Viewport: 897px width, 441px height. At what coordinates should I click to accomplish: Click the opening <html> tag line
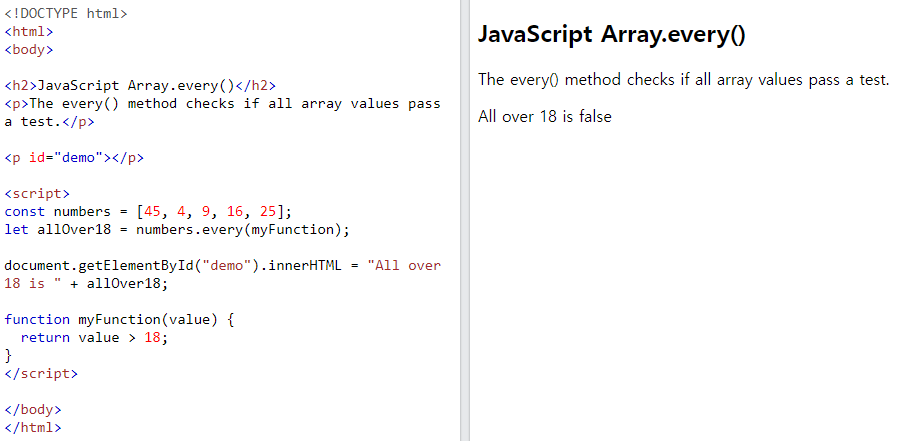point(29,31)
